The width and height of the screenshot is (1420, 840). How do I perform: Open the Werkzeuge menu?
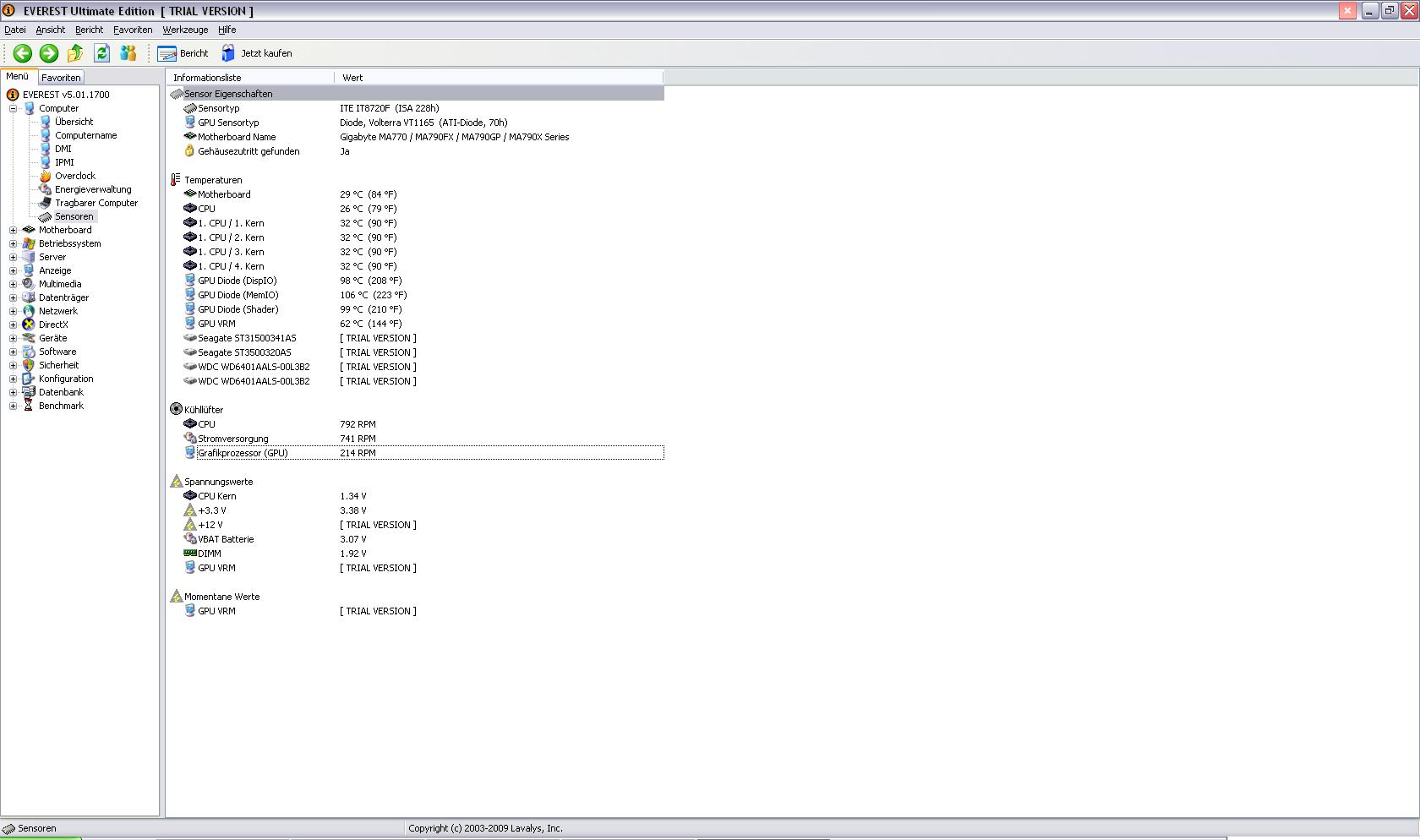[x=185, y=30]
